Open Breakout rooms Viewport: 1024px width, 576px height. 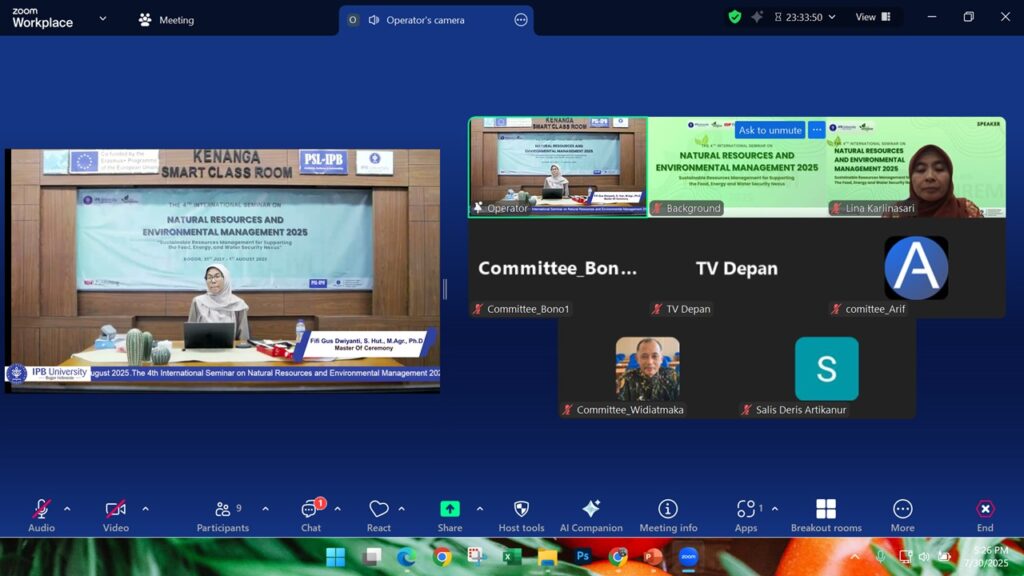(x=826, y=514)
